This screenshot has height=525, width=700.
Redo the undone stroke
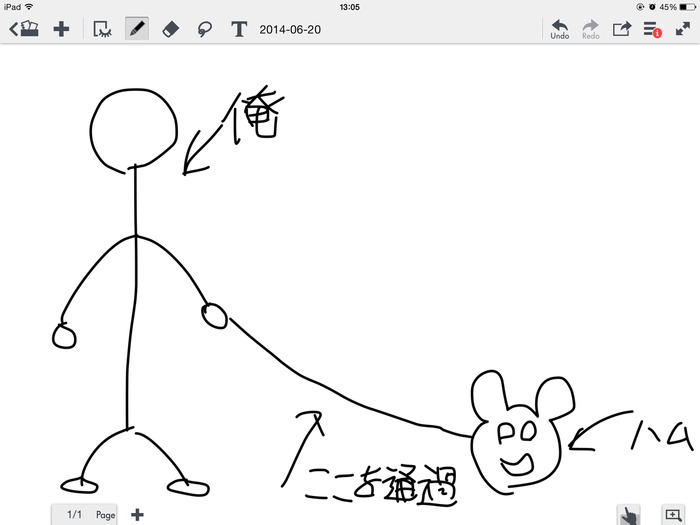pyautogui.click(x=591, y=29)
